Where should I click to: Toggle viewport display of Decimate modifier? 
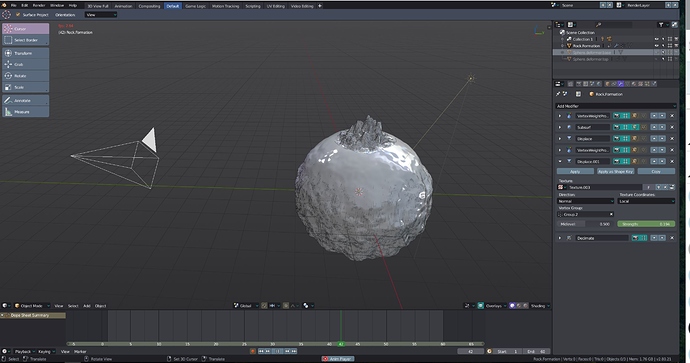point(643,238)
